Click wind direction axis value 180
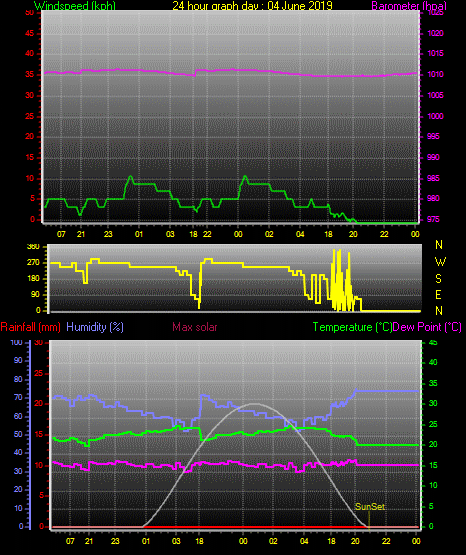466x555 pixels. pos(33,279)
